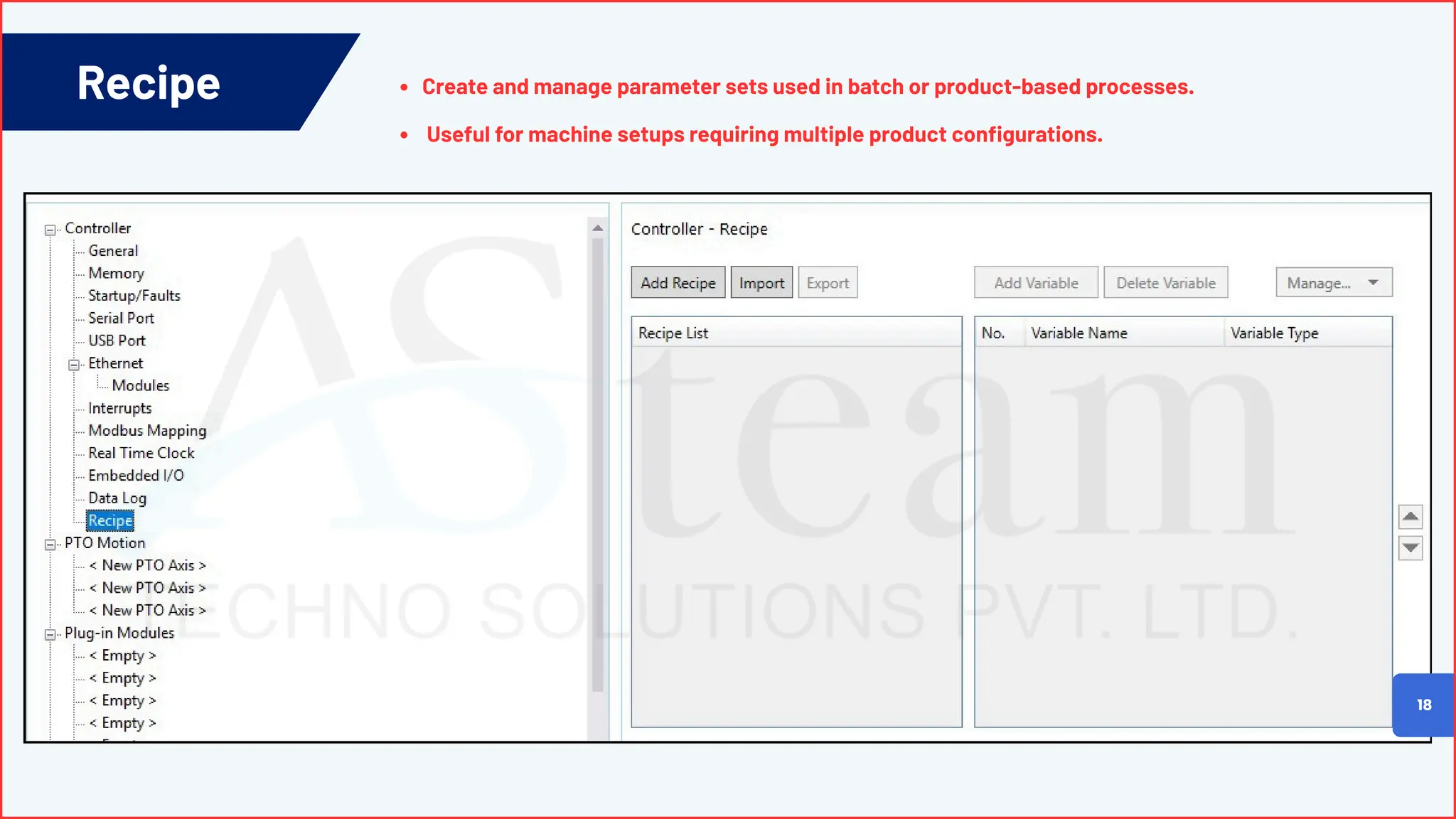Select the highlighted Recipe tree item
1456x819 pixels.
point(110,521)
